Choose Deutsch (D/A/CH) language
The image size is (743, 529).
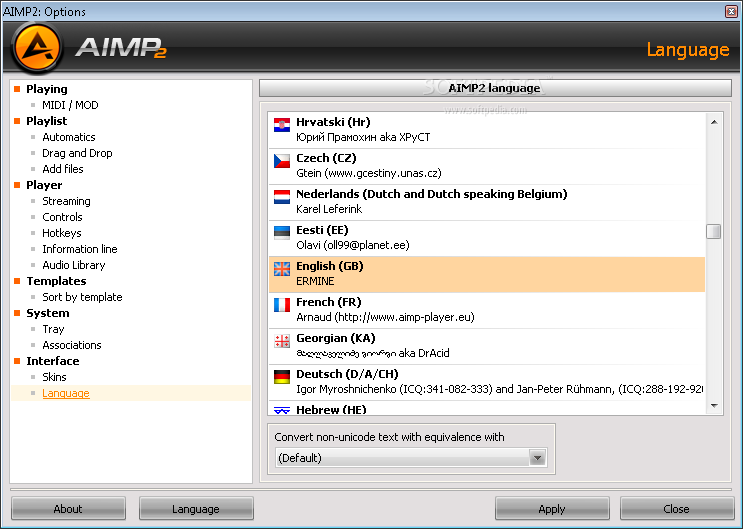coord(487,382)
